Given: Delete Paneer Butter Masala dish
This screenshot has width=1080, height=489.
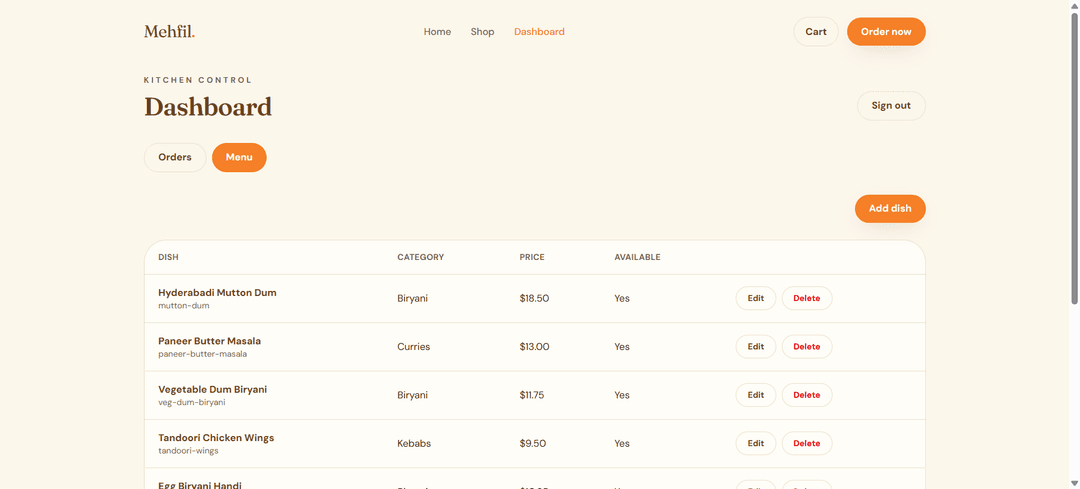Looking at the screenshot, I should pyautogui.click(x=807, y=346).
